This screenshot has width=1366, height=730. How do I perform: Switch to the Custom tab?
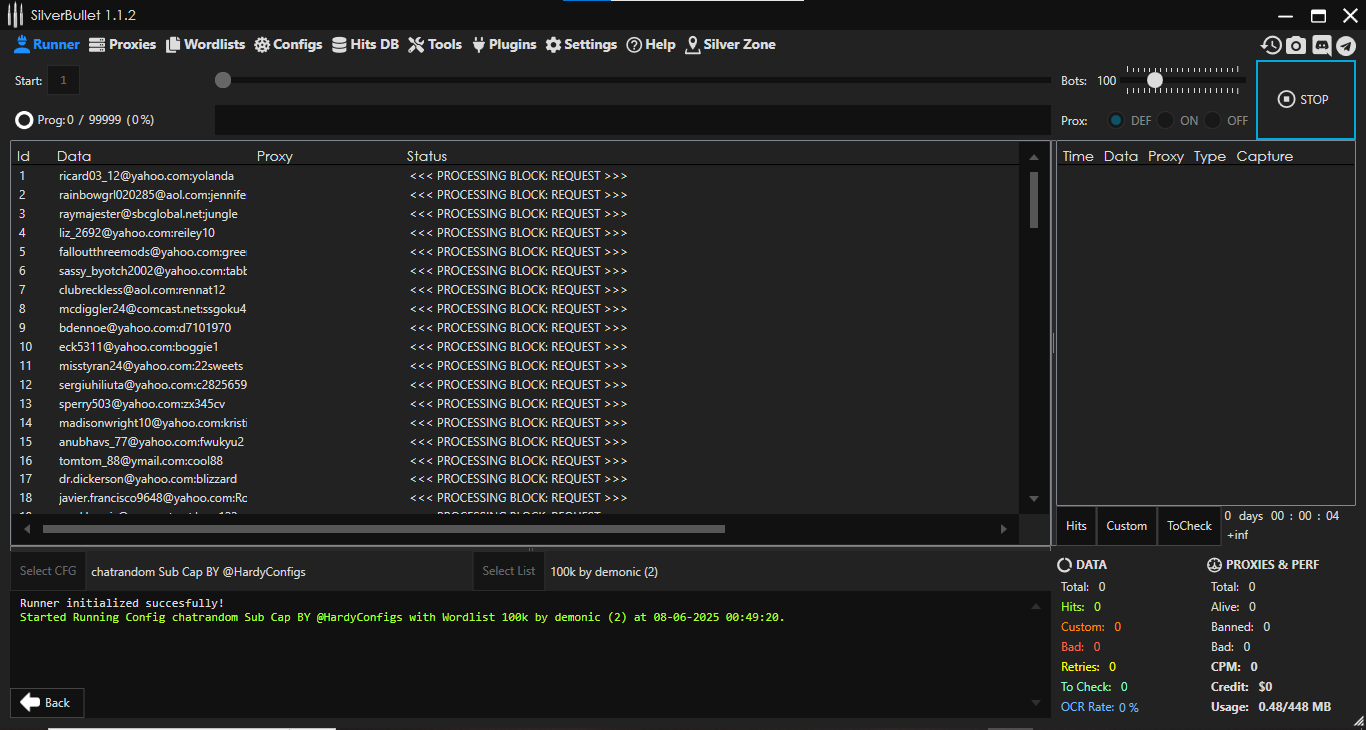click(x=1127, y=526)
